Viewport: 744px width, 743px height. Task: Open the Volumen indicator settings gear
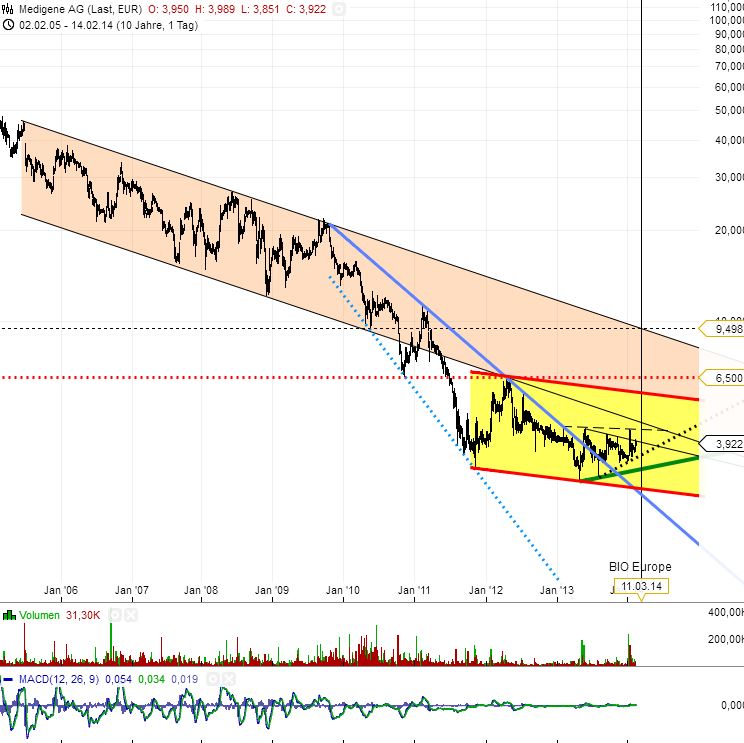(115, 615)
